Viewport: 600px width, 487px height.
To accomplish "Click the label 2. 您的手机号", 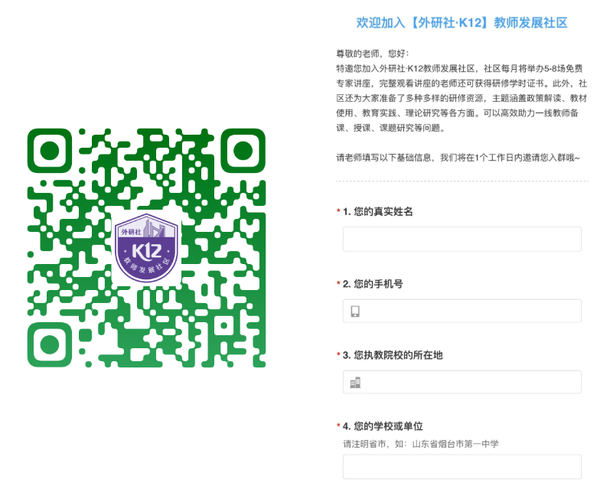I will pyautogui.click(x=373, y=284).
